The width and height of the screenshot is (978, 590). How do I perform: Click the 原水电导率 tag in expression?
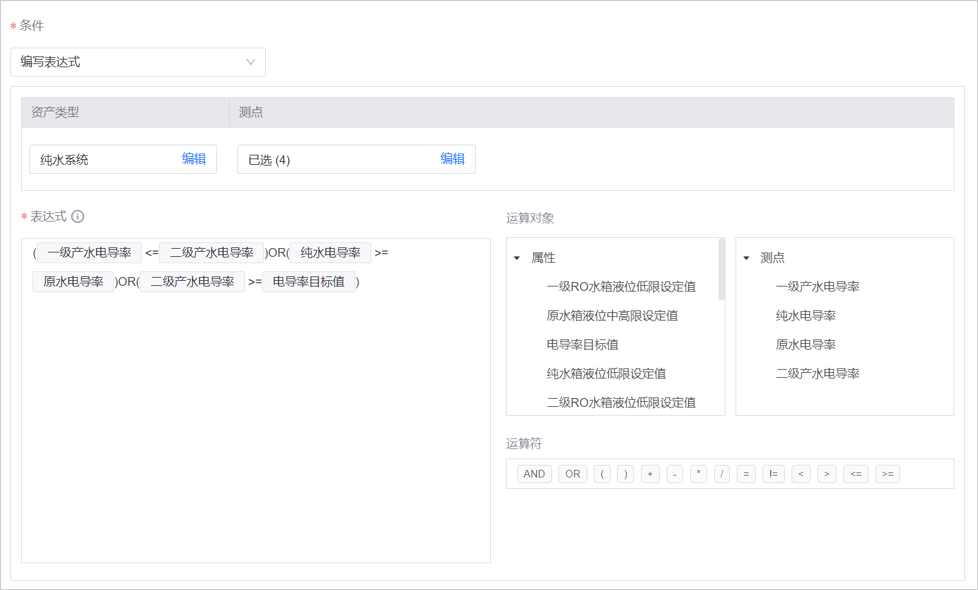click(x=74, y=282)
